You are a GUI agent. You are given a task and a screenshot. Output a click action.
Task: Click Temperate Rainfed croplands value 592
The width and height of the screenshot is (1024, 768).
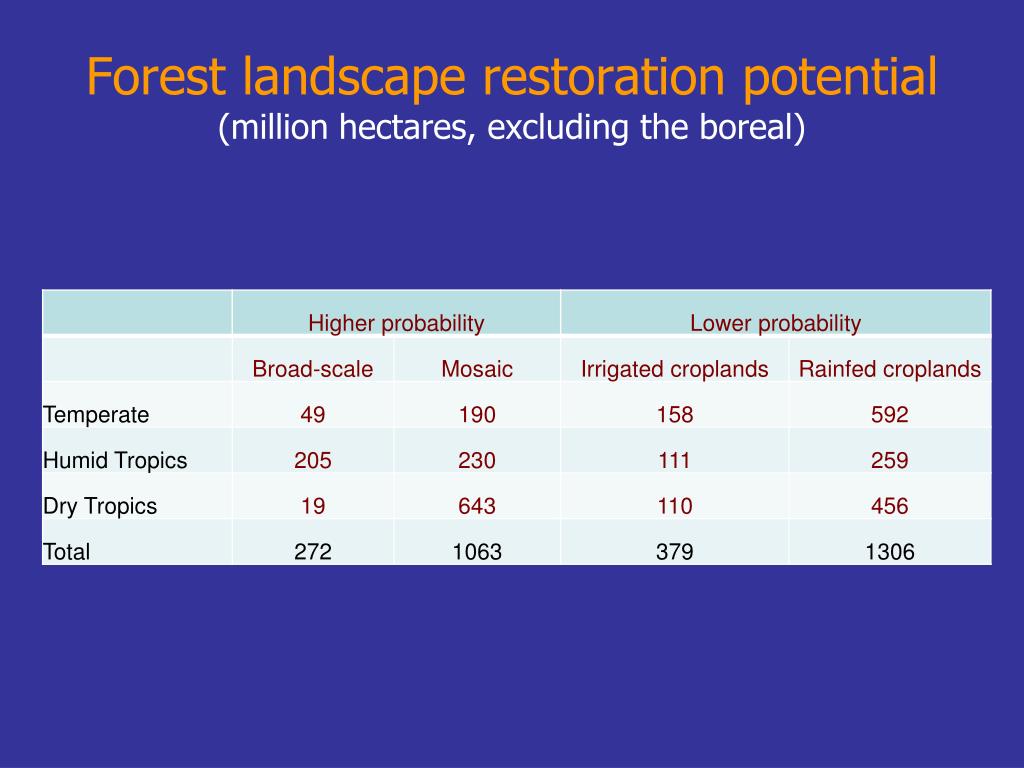890,415
